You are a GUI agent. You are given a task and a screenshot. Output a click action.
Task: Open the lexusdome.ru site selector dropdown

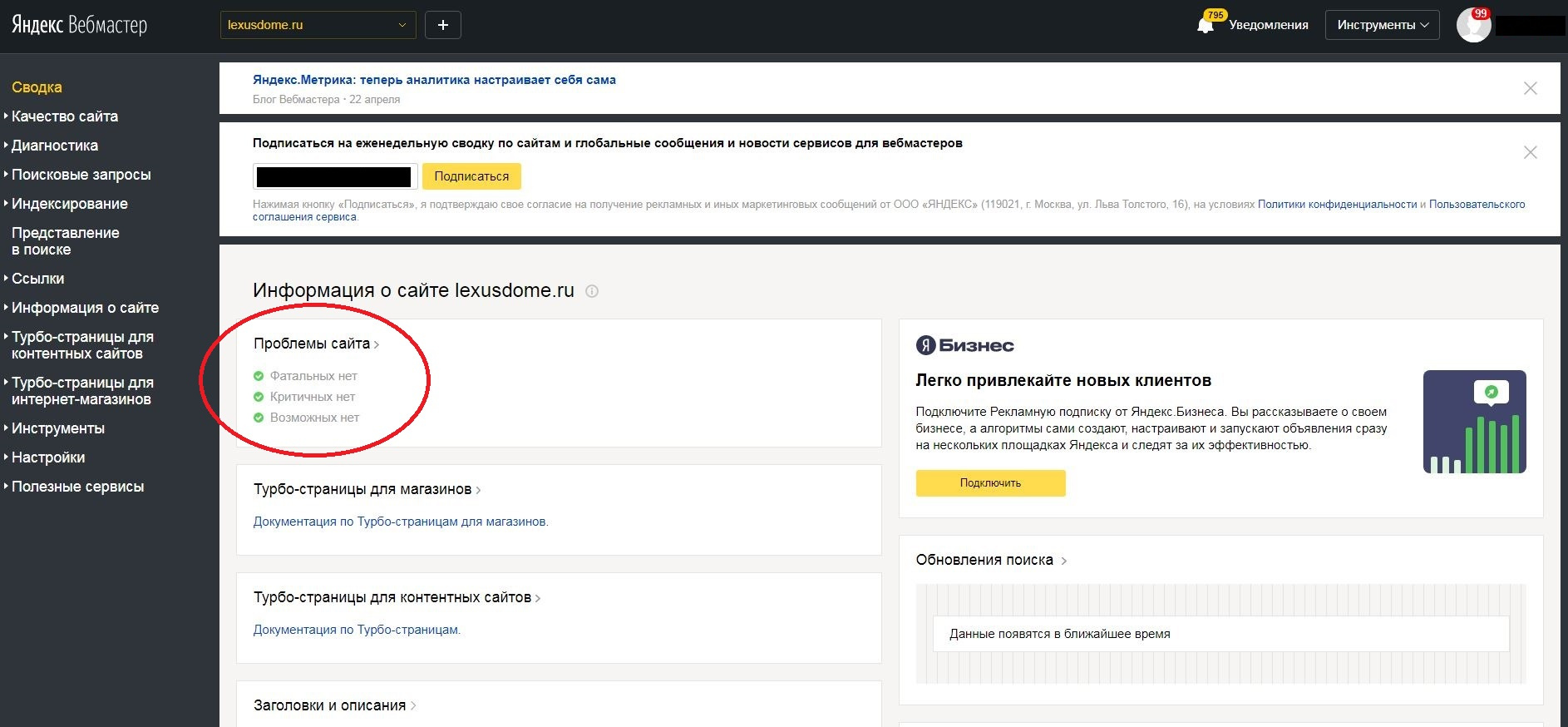[318, 25]
